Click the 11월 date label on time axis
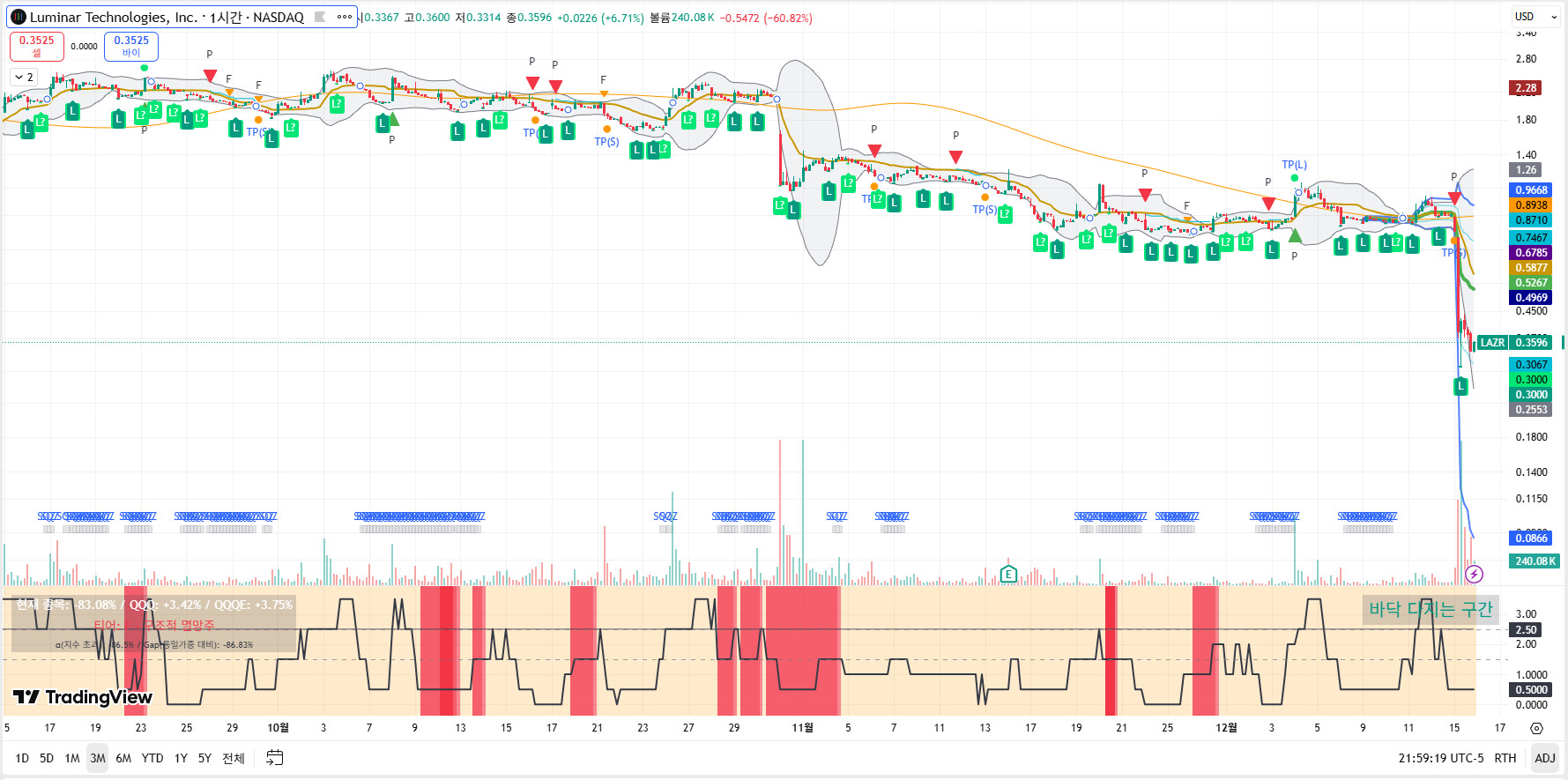Screen dimensions: 1568x780 pos(802,728)
